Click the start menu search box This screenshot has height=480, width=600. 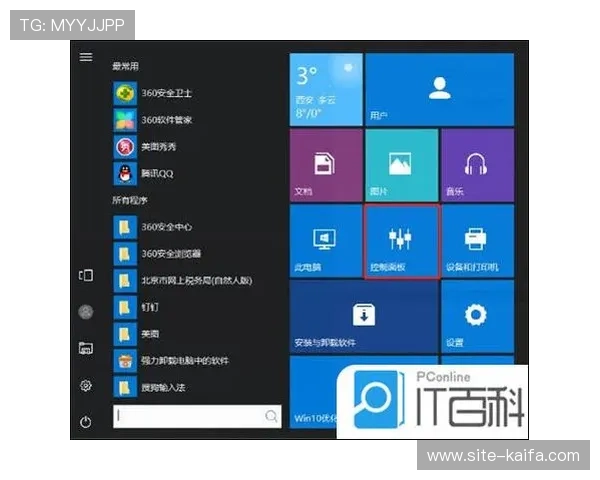pyautogui.click(x=190, y=415)
